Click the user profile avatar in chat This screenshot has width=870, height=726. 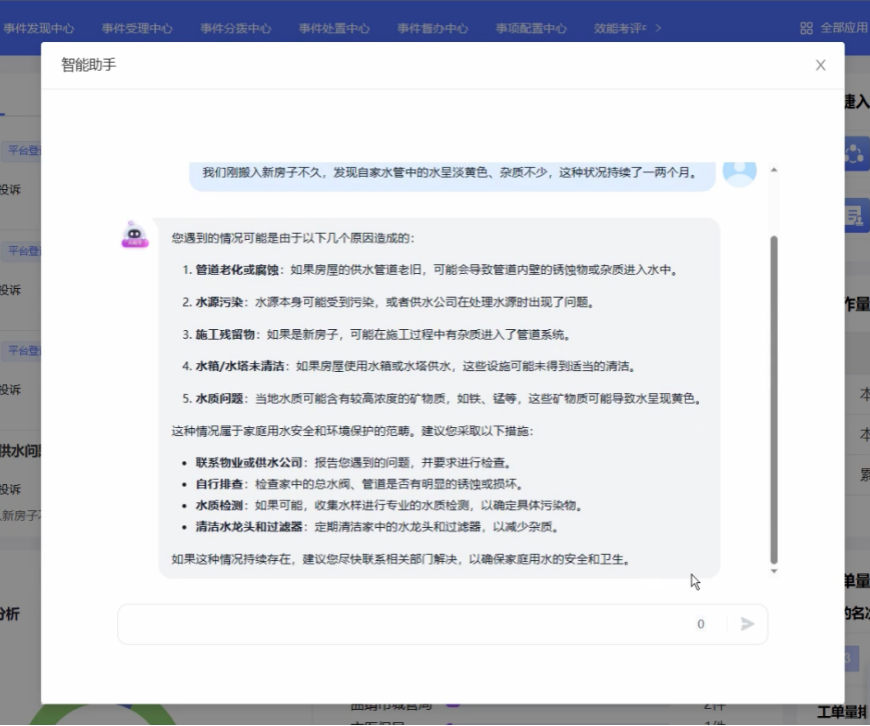(x=739, y=171)
